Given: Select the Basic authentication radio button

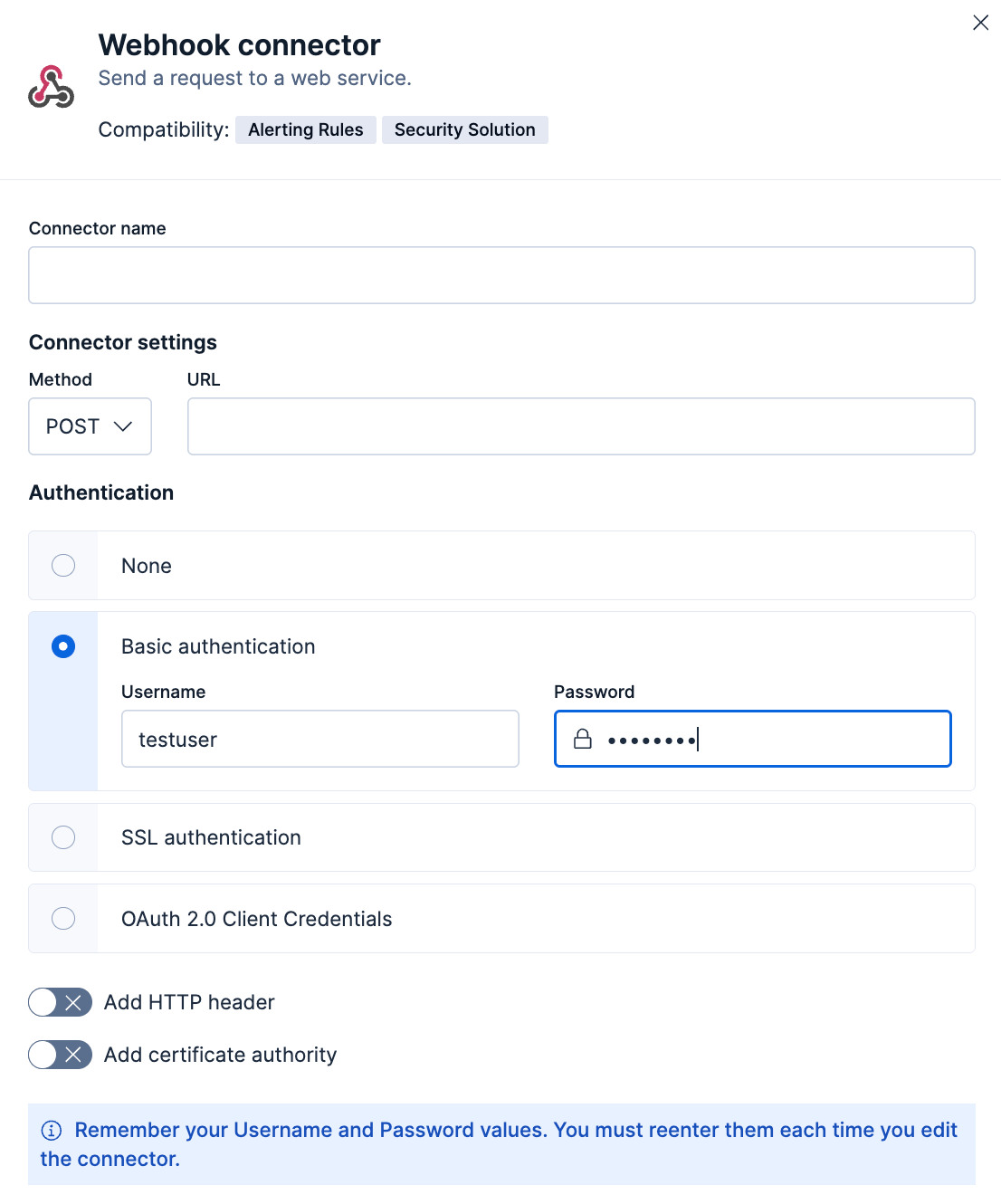Looking at the screenshot, I should pos(62,646).
